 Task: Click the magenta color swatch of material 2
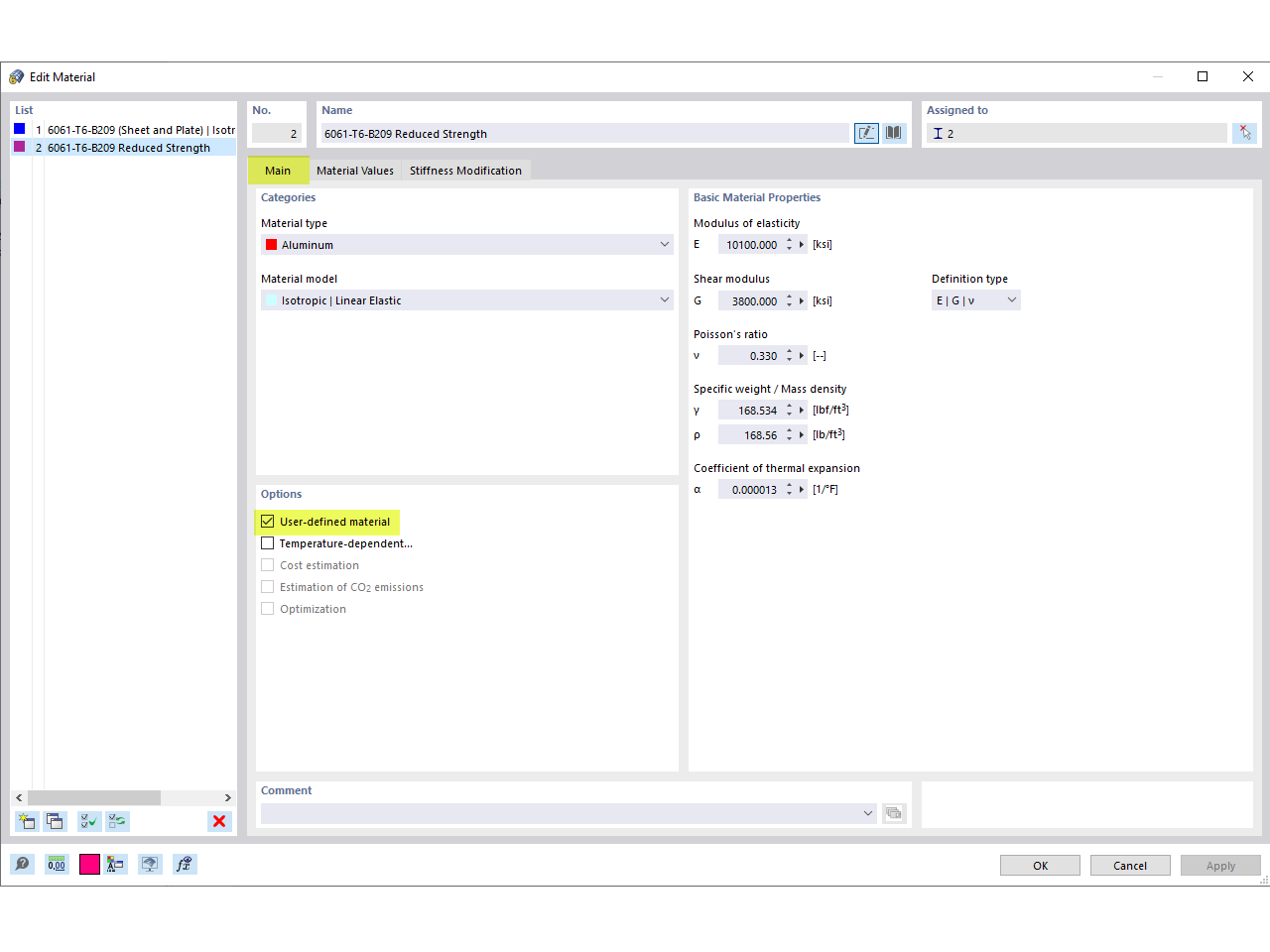coord(20,147)
